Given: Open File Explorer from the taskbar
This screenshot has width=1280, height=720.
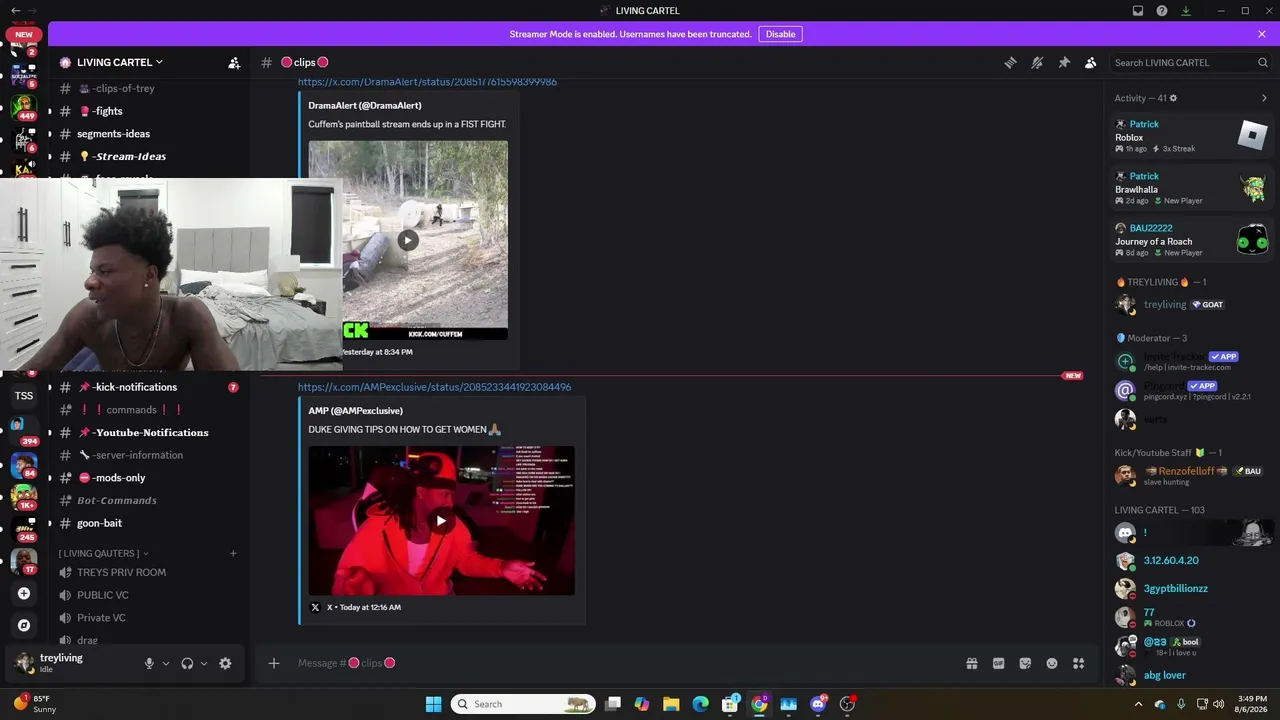Looking at the screenshot, I should (671, 704).
